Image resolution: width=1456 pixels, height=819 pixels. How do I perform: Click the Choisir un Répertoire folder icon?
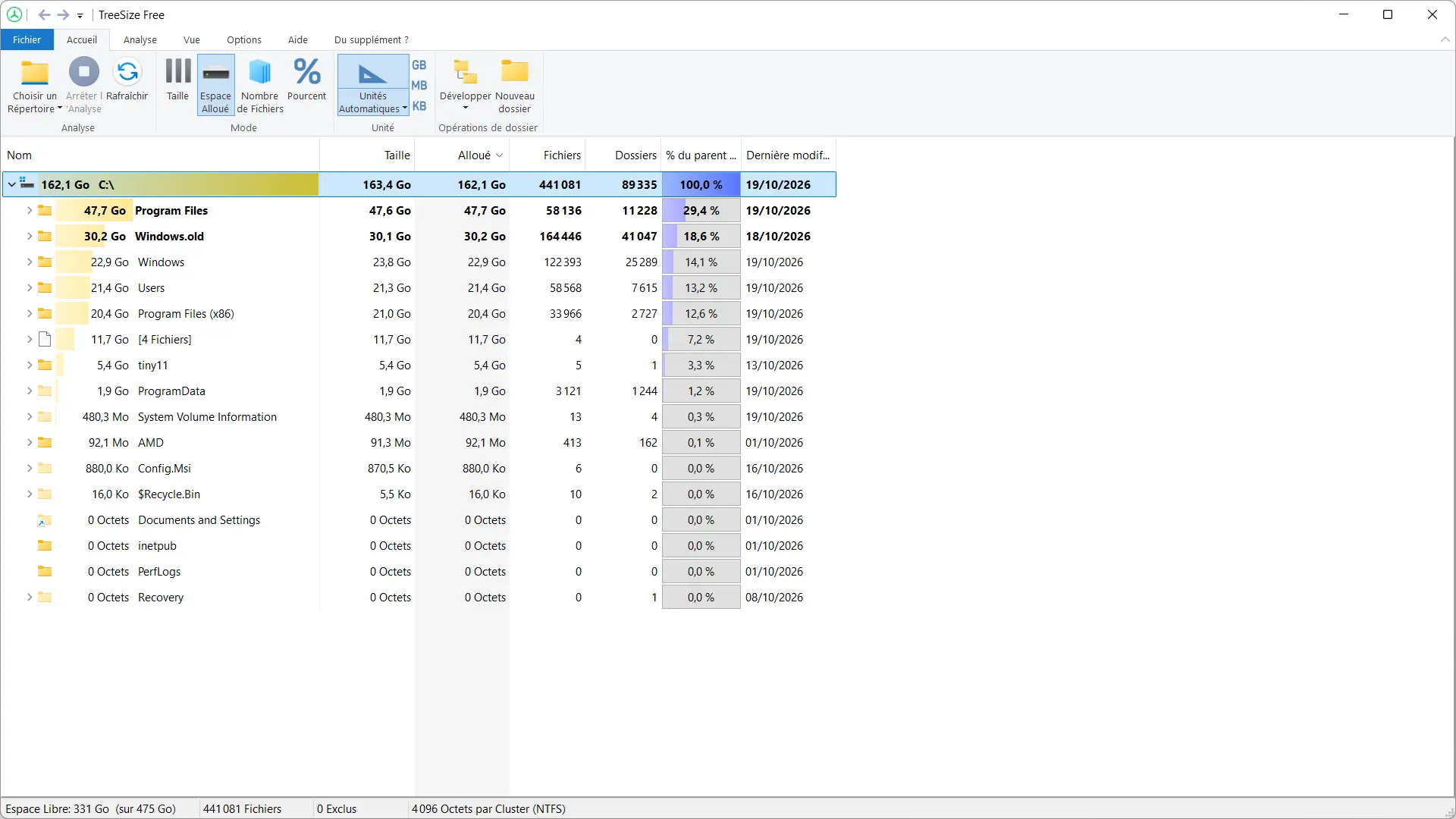tap(34, 72)
